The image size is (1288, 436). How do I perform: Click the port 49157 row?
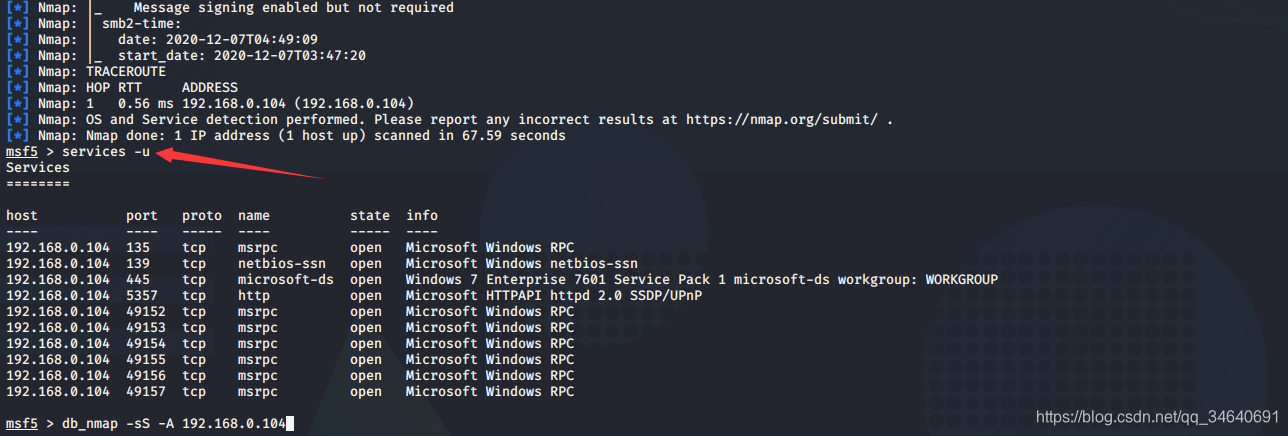click(290, 392)
